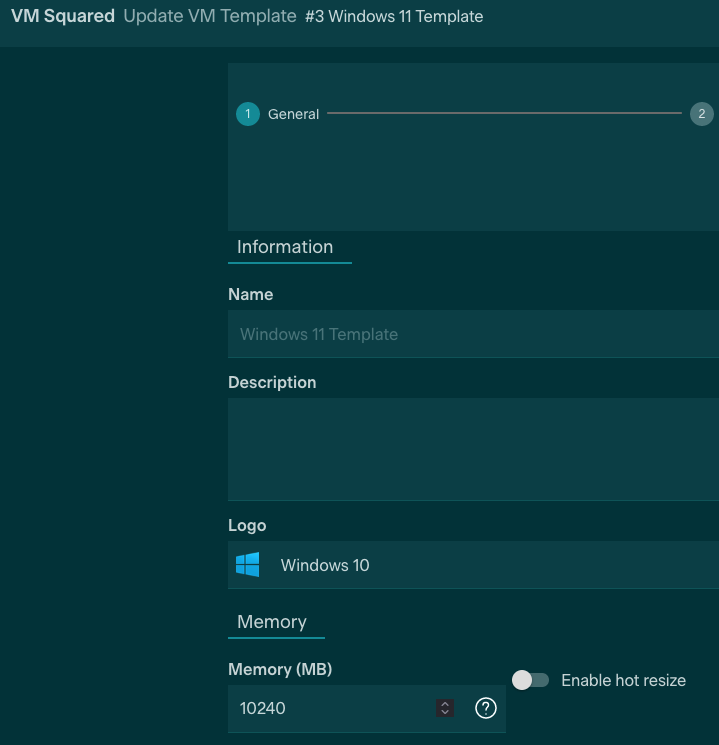Click the Enable hot resize label
This screenshot has height=745, width=719.
coord(623,680)
